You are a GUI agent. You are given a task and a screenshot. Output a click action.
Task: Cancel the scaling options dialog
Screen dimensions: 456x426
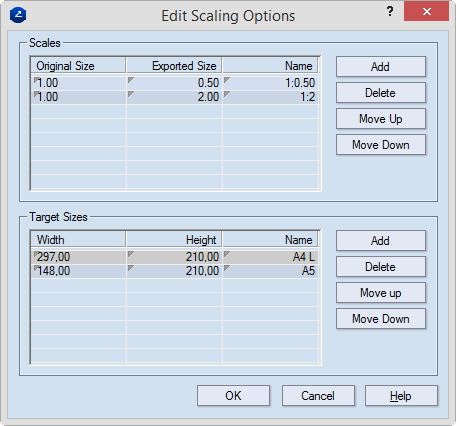[x=318, y=396]
